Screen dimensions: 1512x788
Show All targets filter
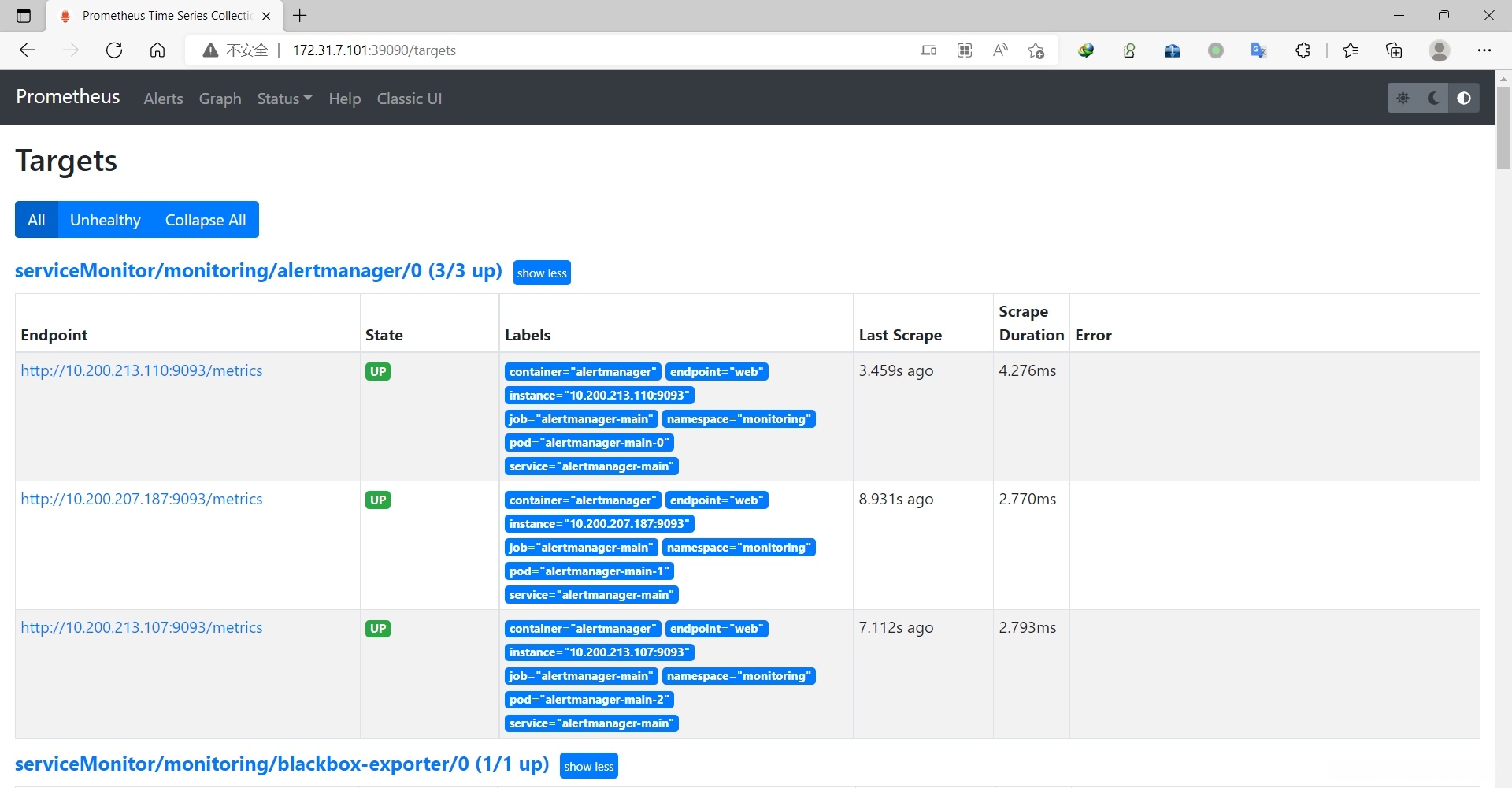[x=36, y=220]
